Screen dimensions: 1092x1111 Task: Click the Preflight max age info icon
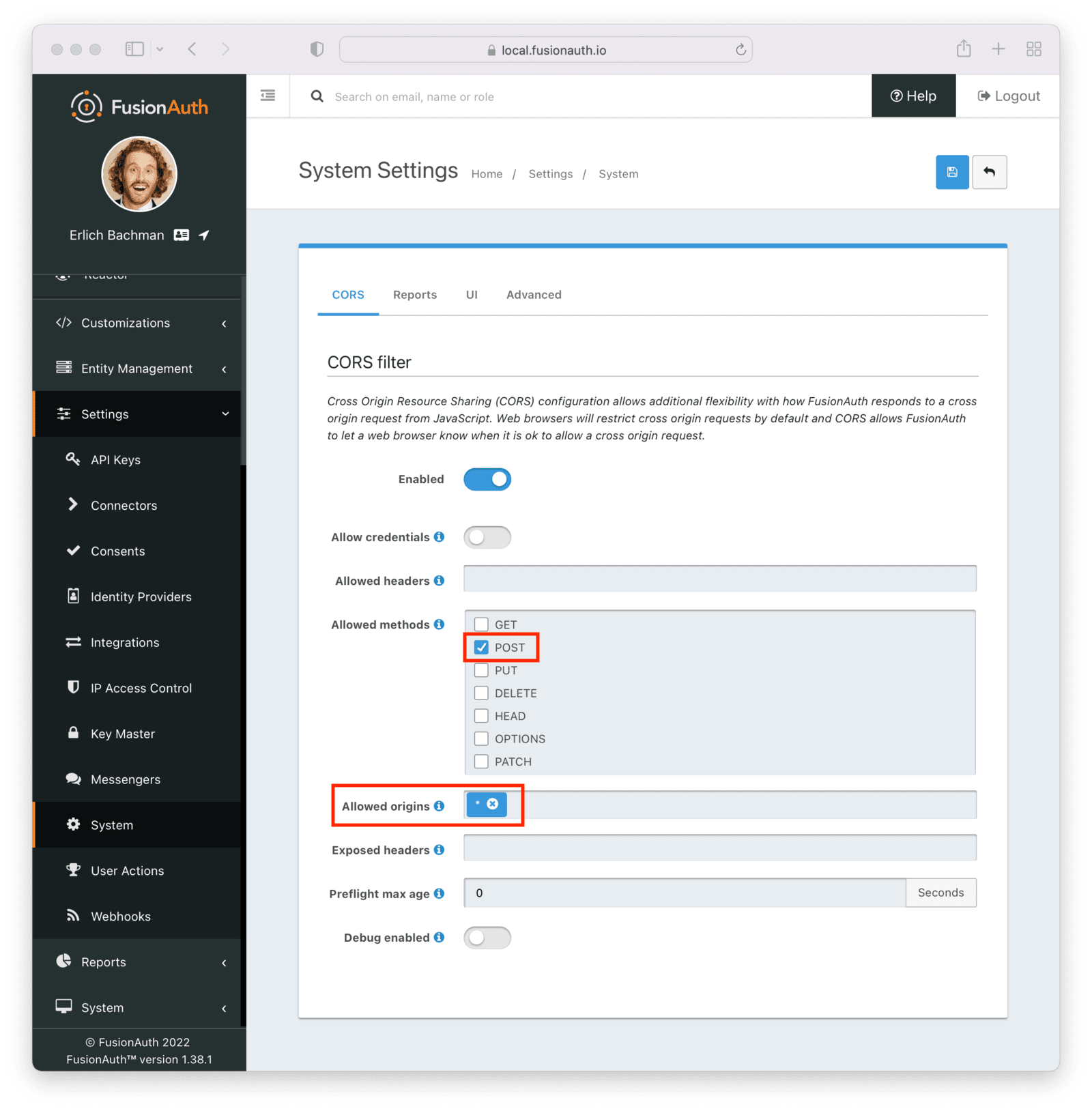click(x=440, y=893)
